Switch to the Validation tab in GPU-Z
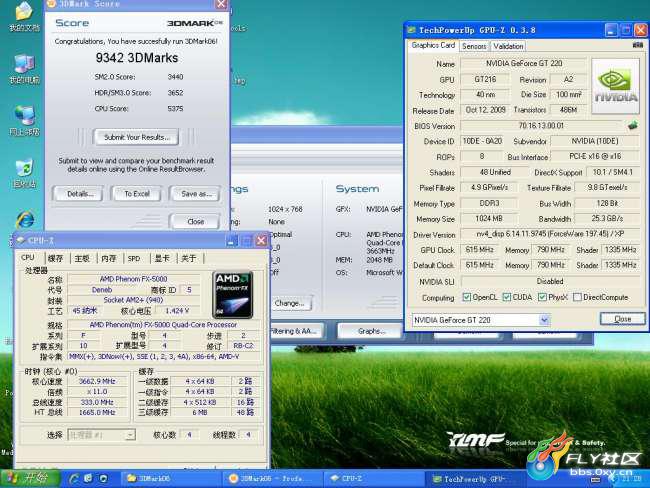 click(x=508, y=46)
